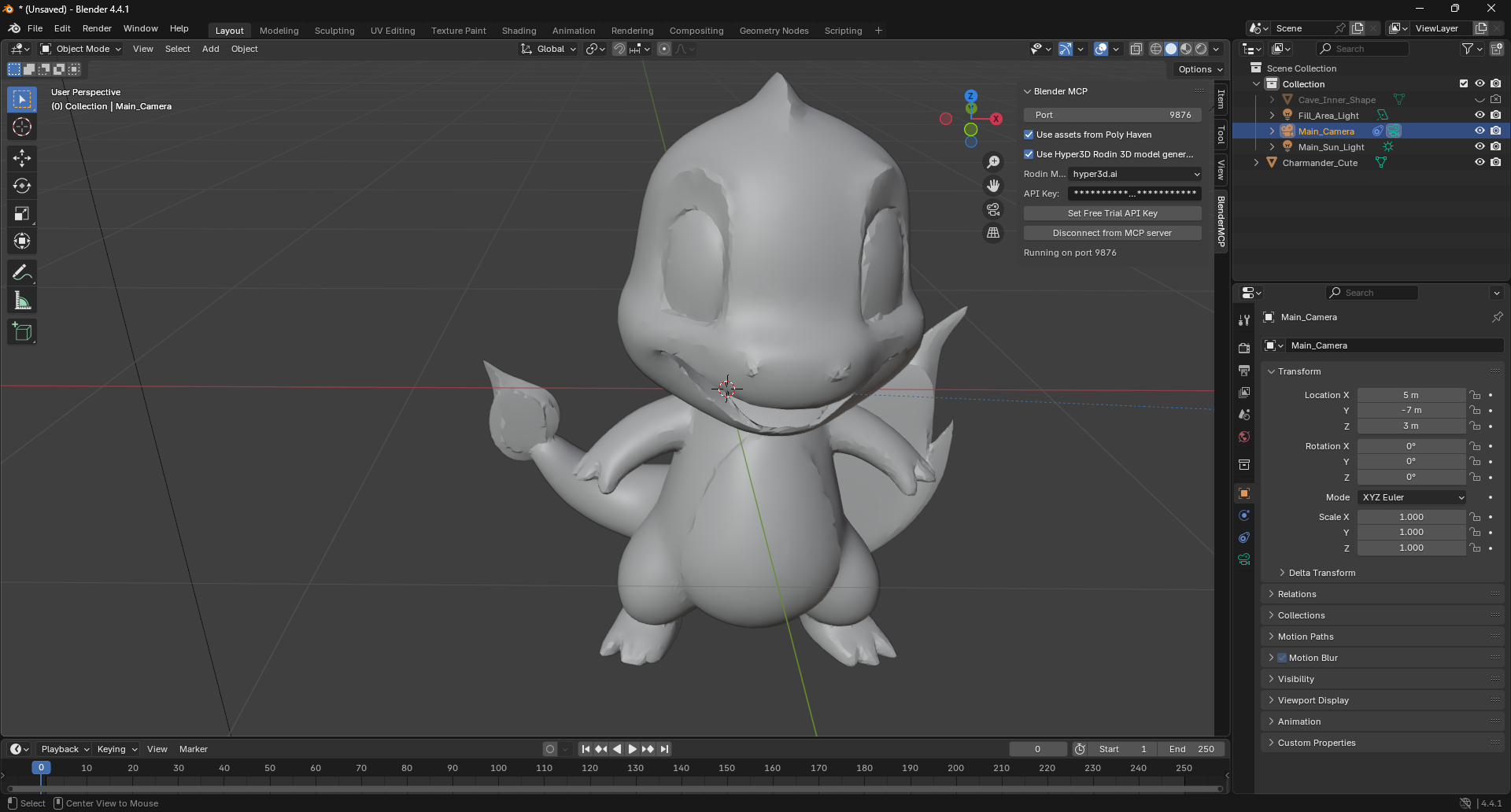Image resolution: width=1511 pixels, height=812 pixels.
Task: Open Global transform orientation dropdown
Action: tap(549, 49)
